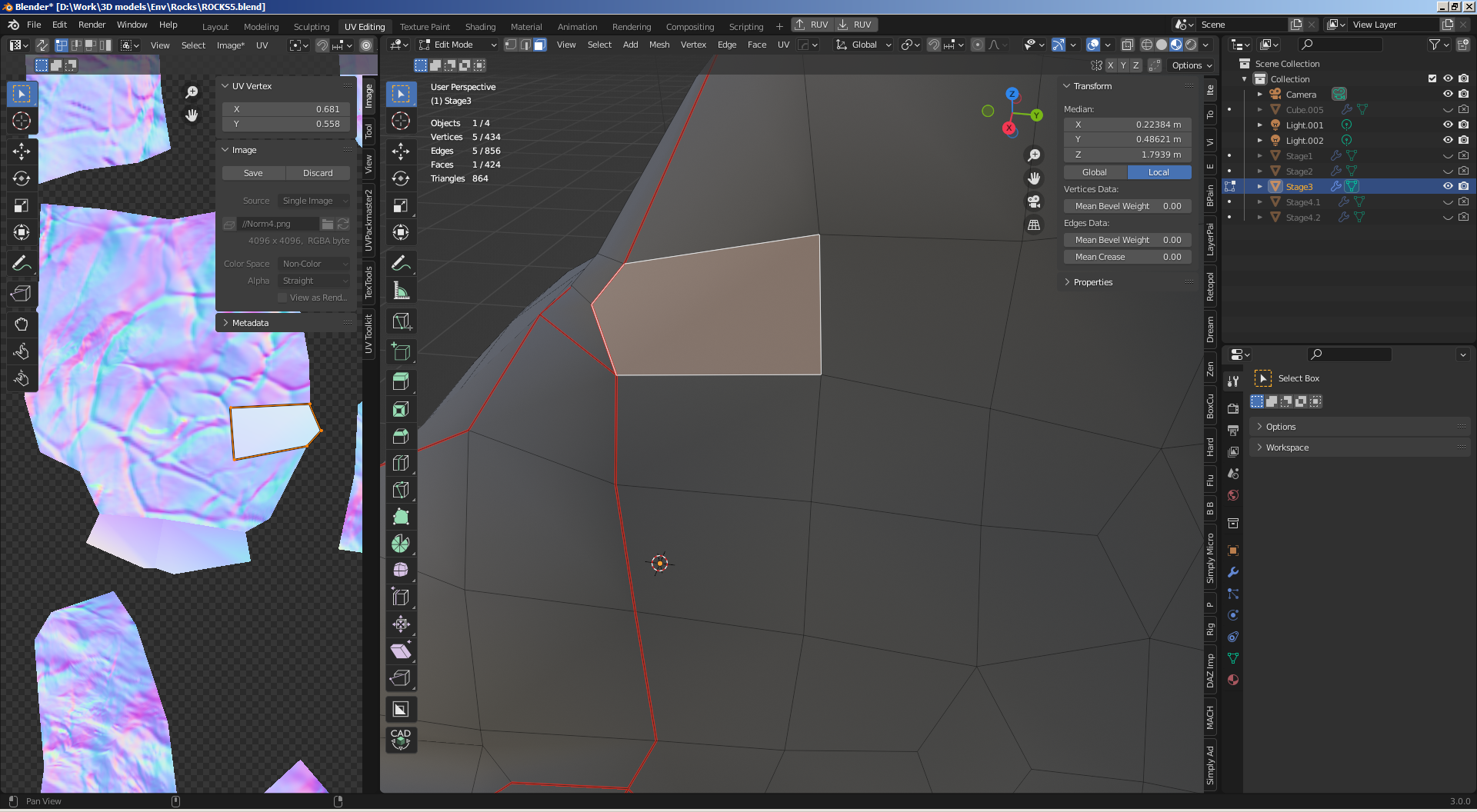Hide the Camera object in viewport
This screenshot has width=1477, height=812.
click(x=1448, y=94)
